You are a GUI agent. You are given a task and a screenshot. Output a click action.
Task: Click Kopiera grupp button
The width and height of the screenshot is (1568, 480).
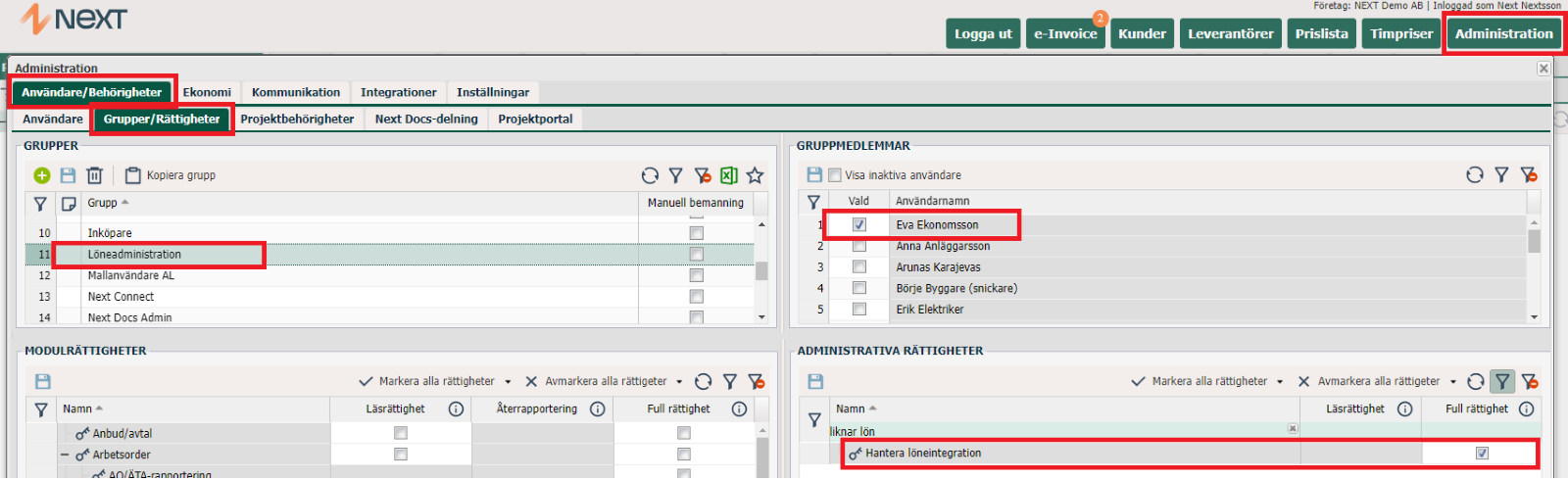coord(171,175)
